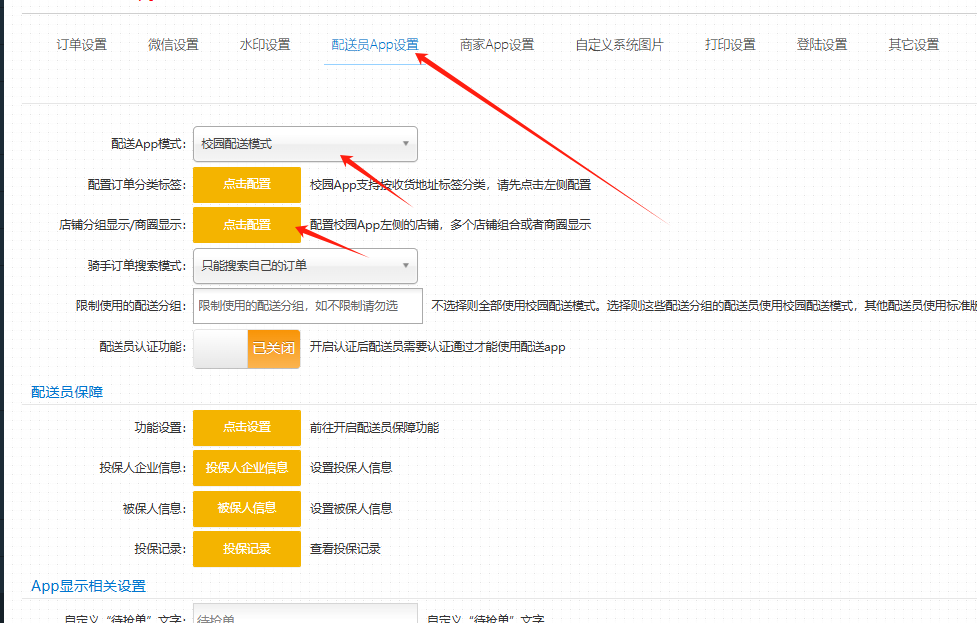This screenshot has height=623, width=977.
Task: Expand the 配送App模式 dropdown
Action: (305, 144)
